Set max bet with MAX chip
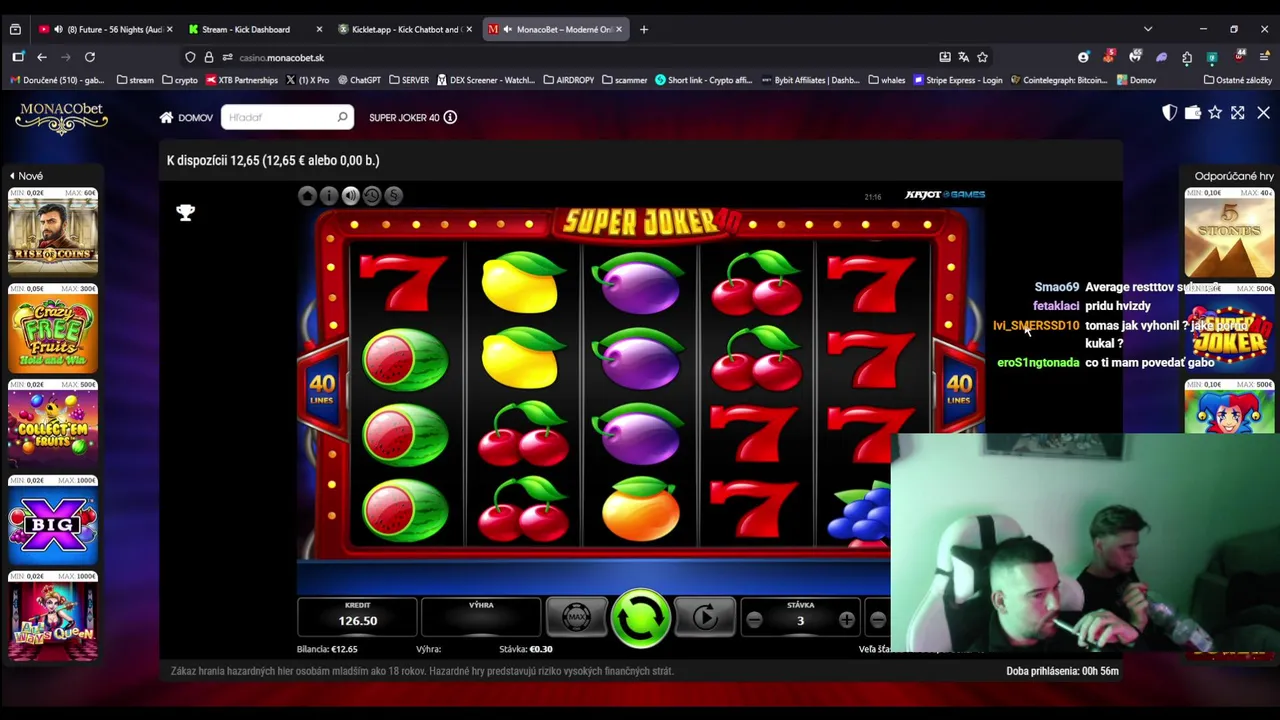The height and width of the screenshot is (720, 1280). (x=576, y=618)
